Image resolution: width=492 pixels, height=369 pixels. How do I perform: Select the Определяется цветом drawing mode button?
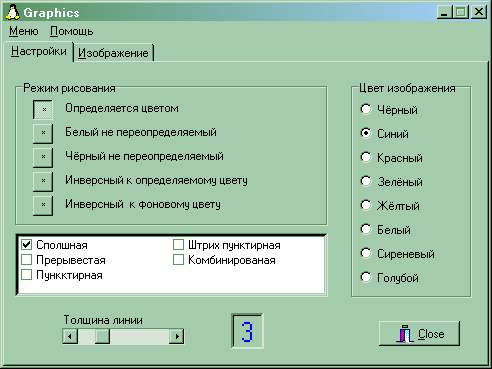tap(43, 109)
